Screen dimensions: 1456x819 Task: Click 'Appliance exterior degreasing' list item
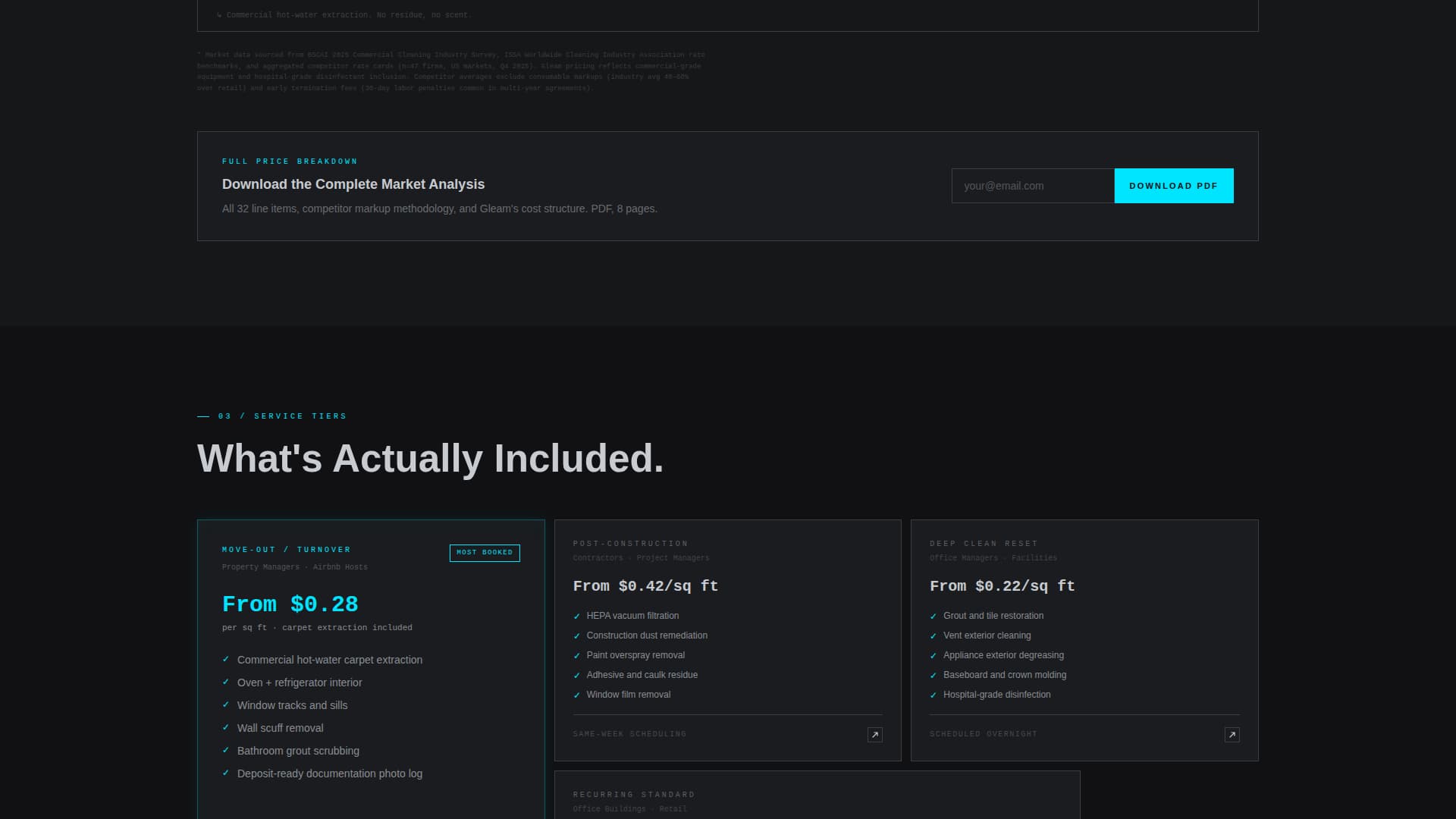(x=1003, y=655)
